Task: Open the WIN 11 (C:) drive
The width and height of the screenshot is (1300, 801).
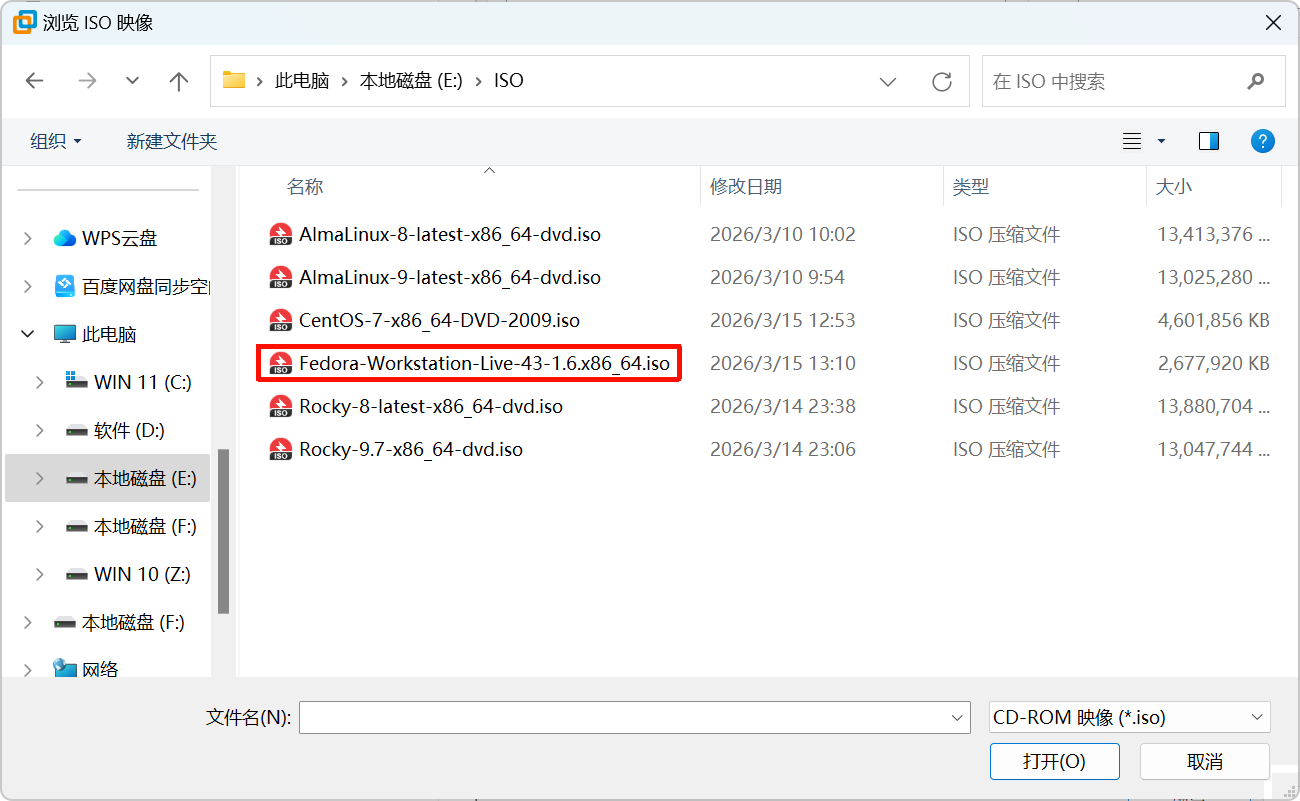Action: click(x=143, y=382)
